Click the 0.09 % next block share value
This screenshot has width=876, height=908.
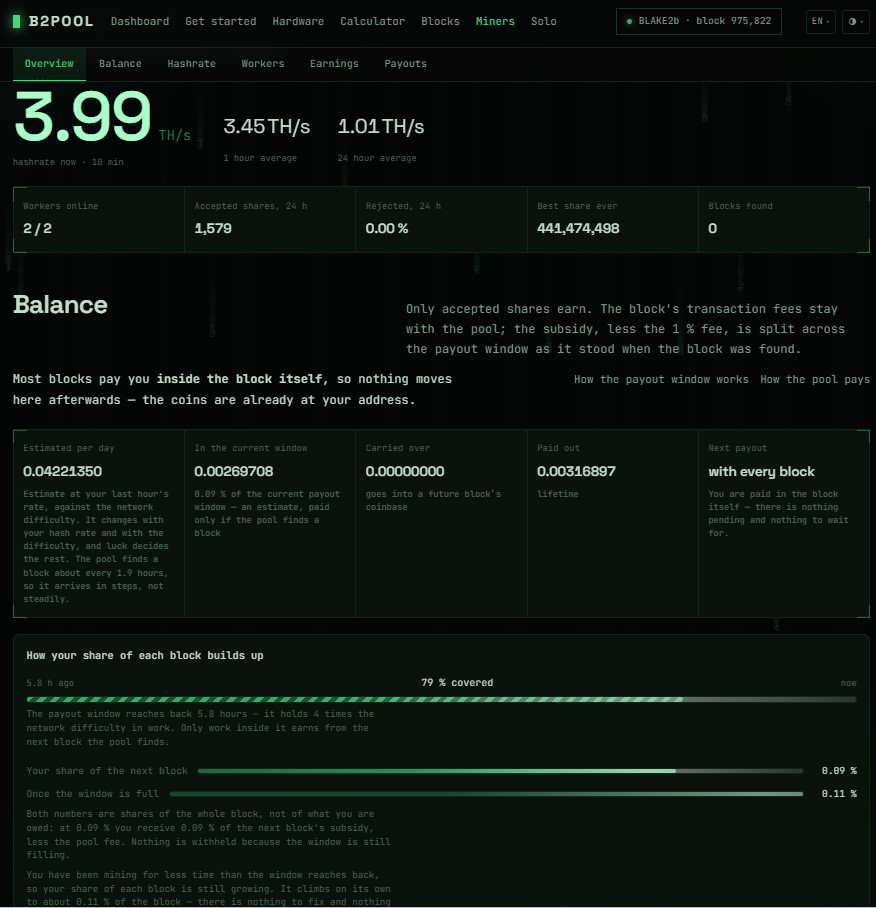(x=839, y=771)
